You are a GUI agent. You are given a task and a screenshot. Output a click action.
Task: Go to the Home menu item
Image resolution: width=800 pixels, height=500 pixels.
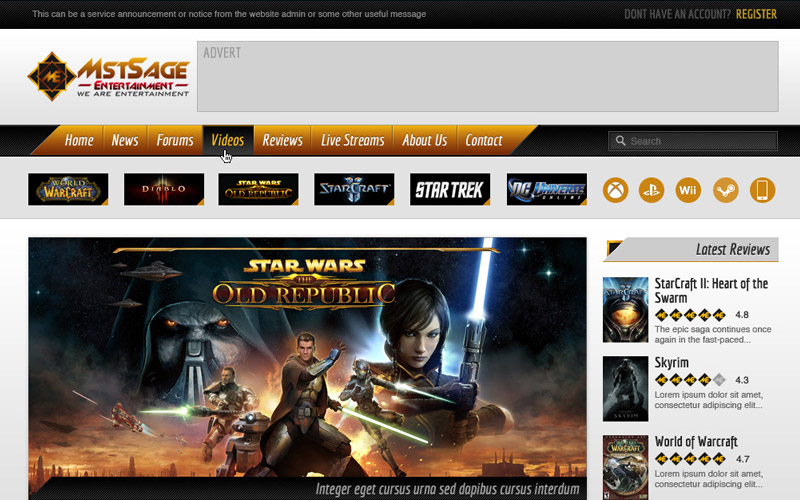click(x=79, y=140)
